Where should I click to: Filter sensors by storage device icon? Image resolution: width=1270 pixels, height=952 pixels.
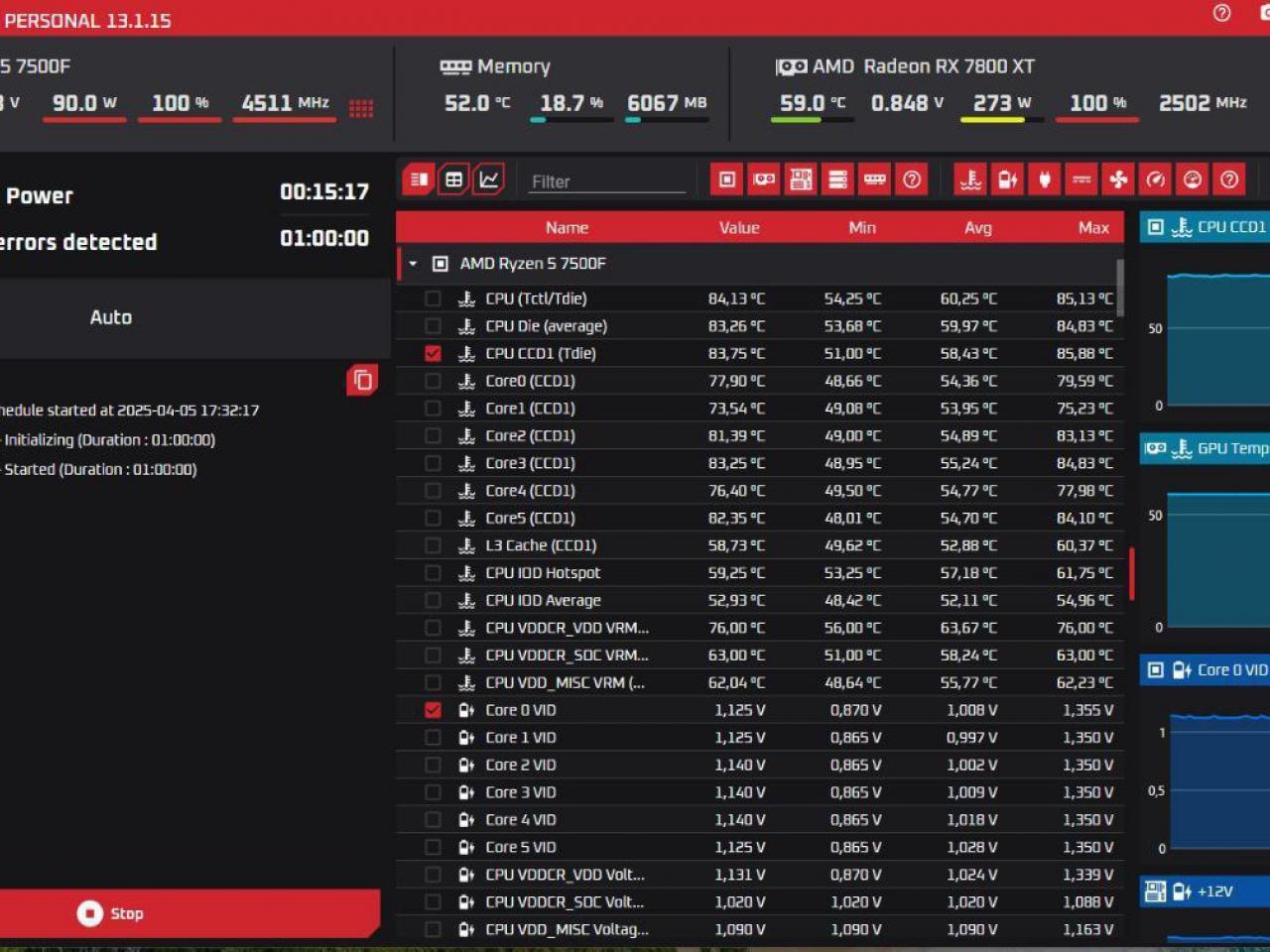[837, 179]
